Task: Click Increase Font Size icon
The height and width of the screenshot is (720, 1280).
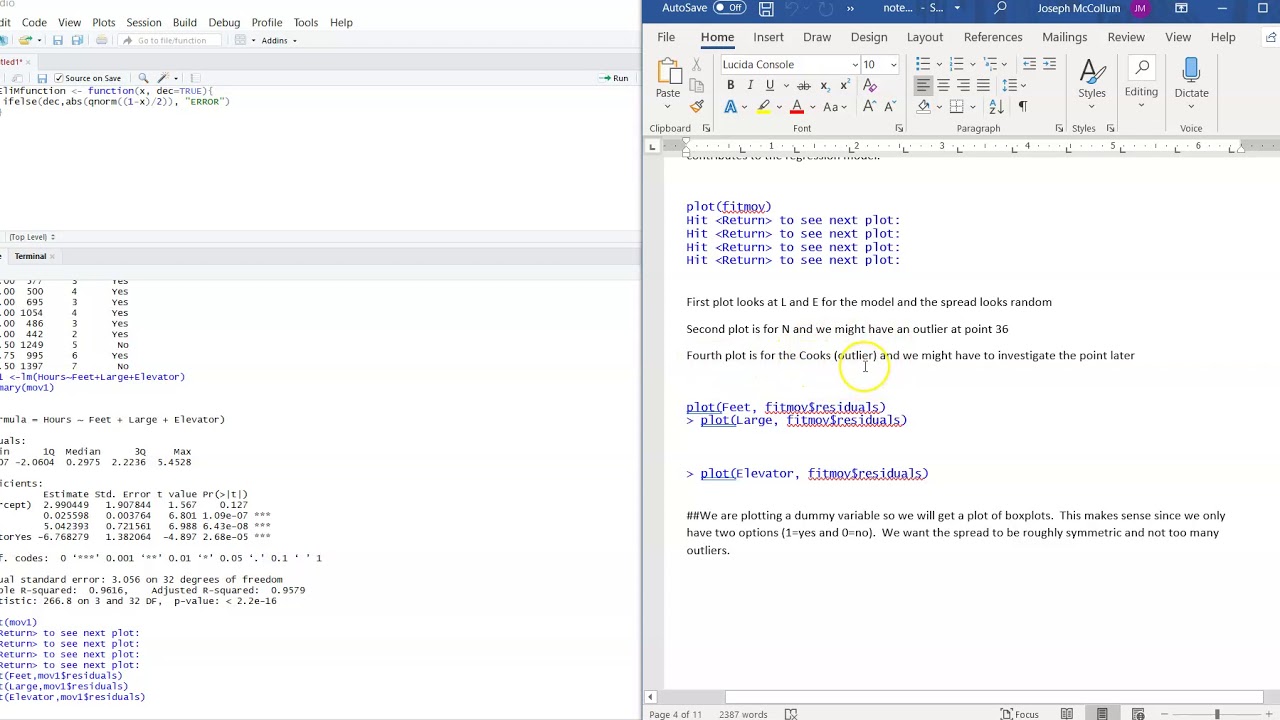Action: point(869,107)
